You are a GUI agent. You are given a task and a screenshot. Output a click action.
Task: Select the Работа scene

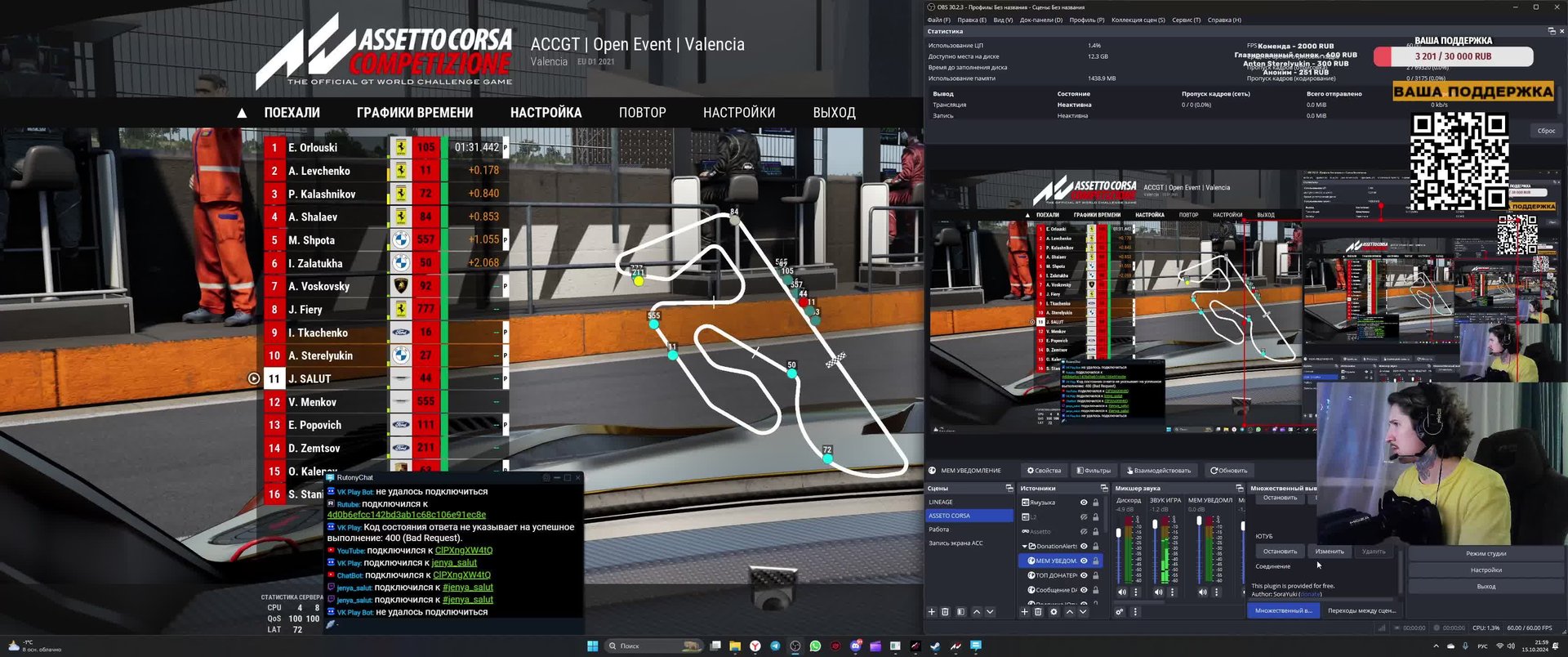[969, 530]
